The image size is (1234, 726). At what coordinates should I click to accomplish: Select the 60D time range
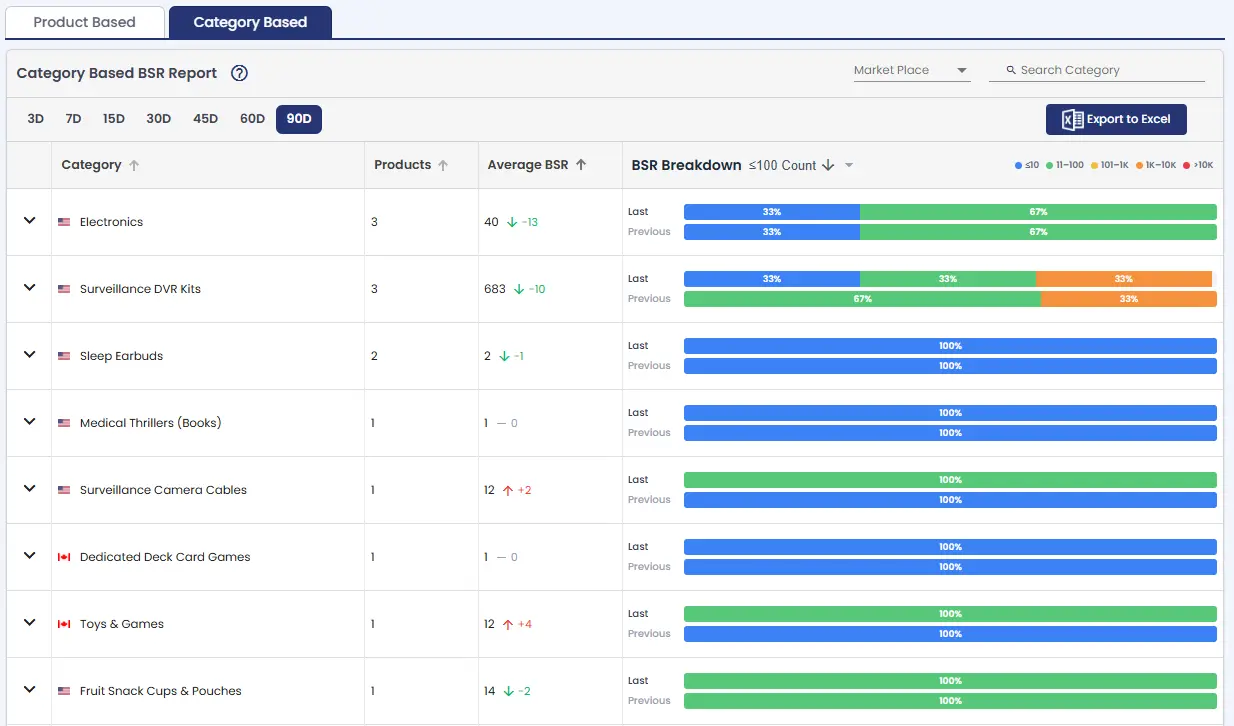(252, 119)
